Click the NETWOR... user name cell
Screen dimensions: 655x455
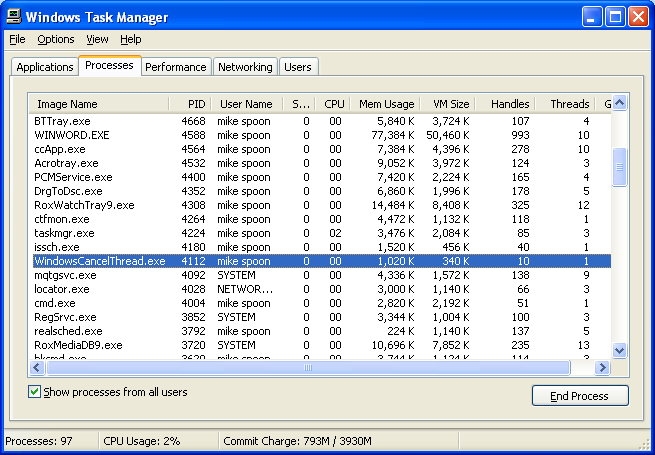click(245, 289)
